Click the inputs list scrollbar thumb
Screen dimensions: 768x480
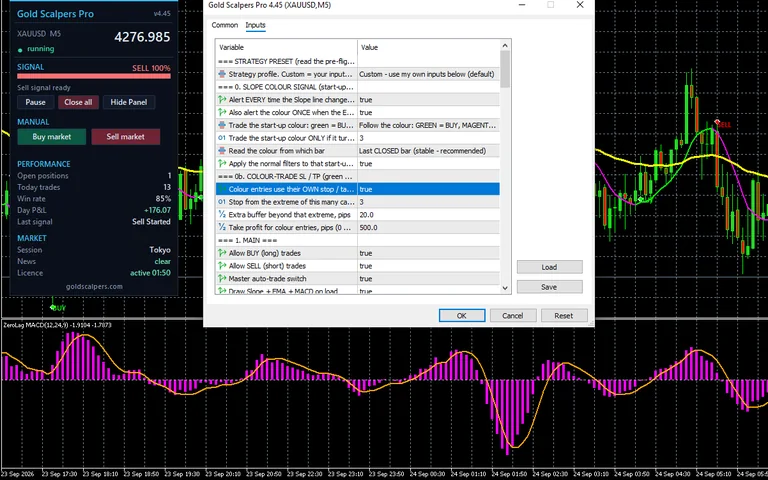[x=505, y=69]
